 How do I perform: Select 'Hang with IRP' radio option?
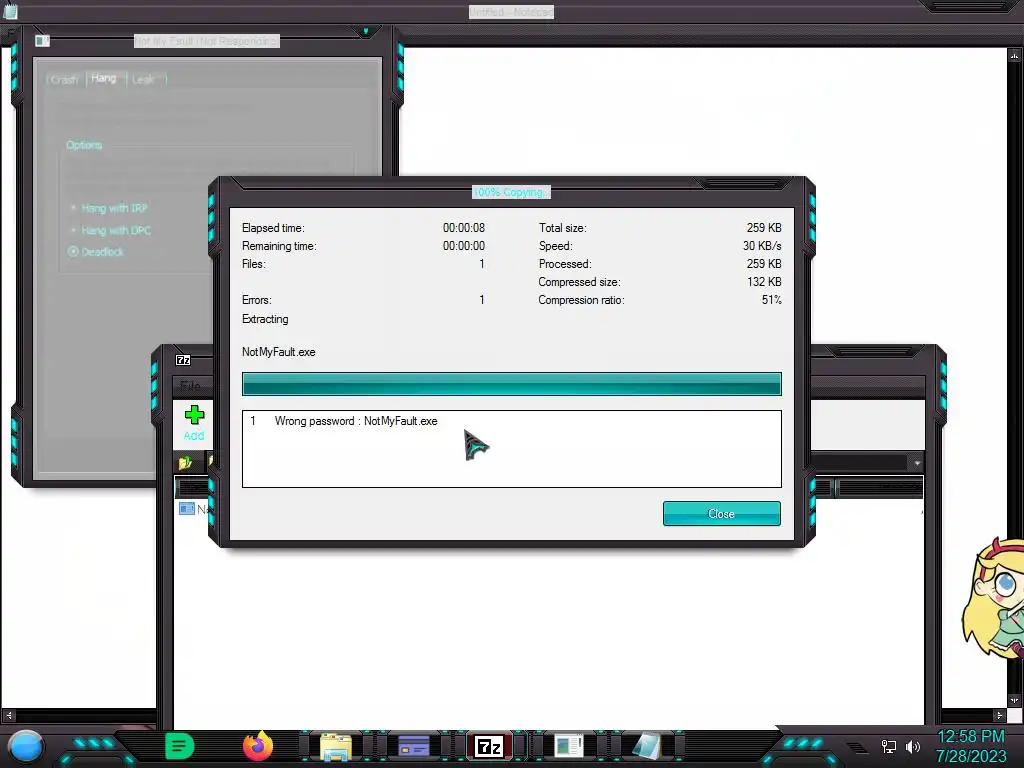click(x=109, y=208)
